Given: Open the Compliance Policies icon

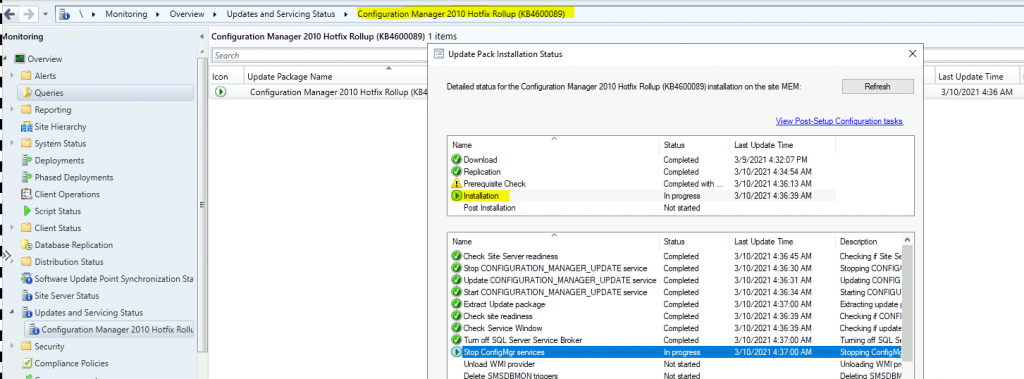Looking at the screenshot, I should click(26, 363).
